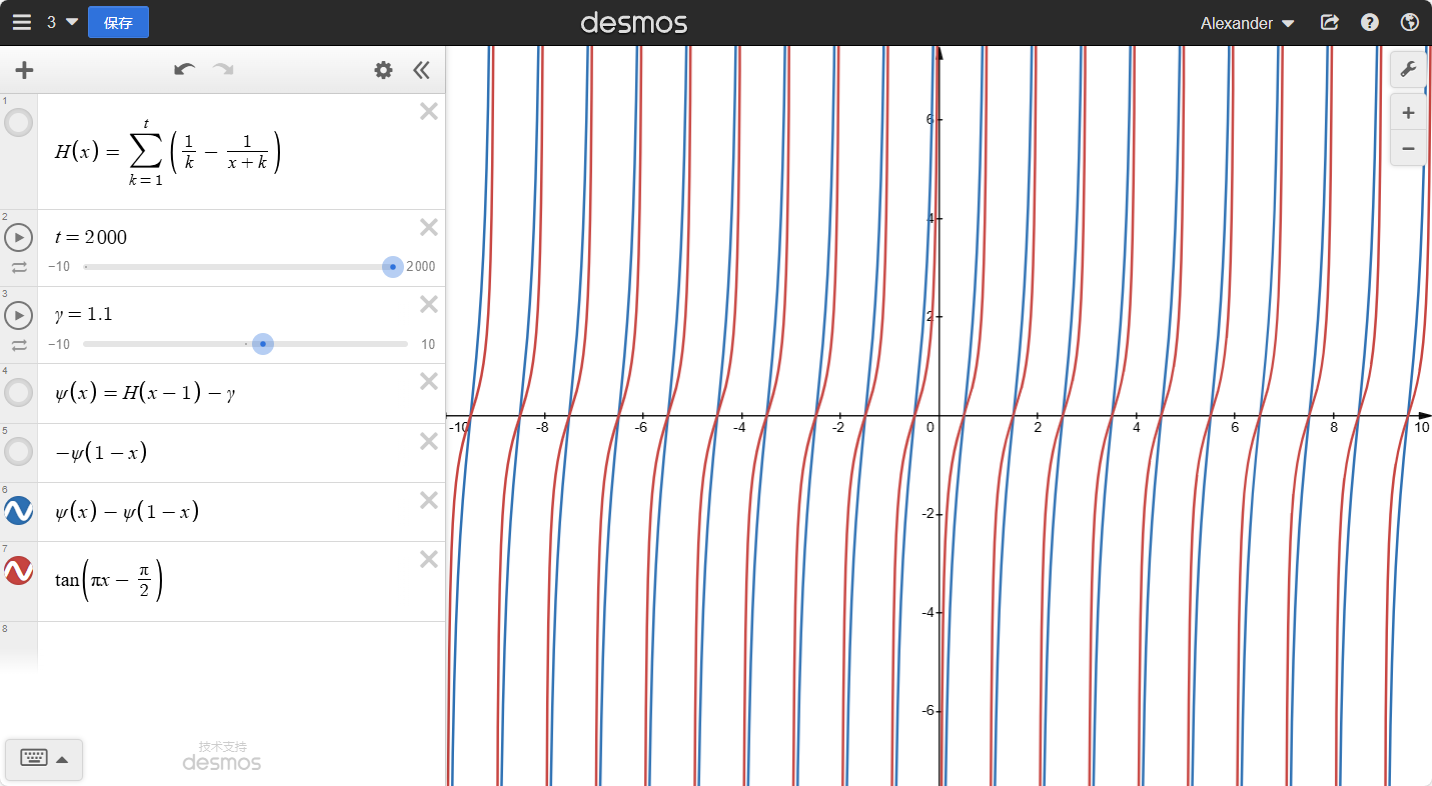
Task: Click the t slider lower bound −10
Action: (x=59, y=267)
